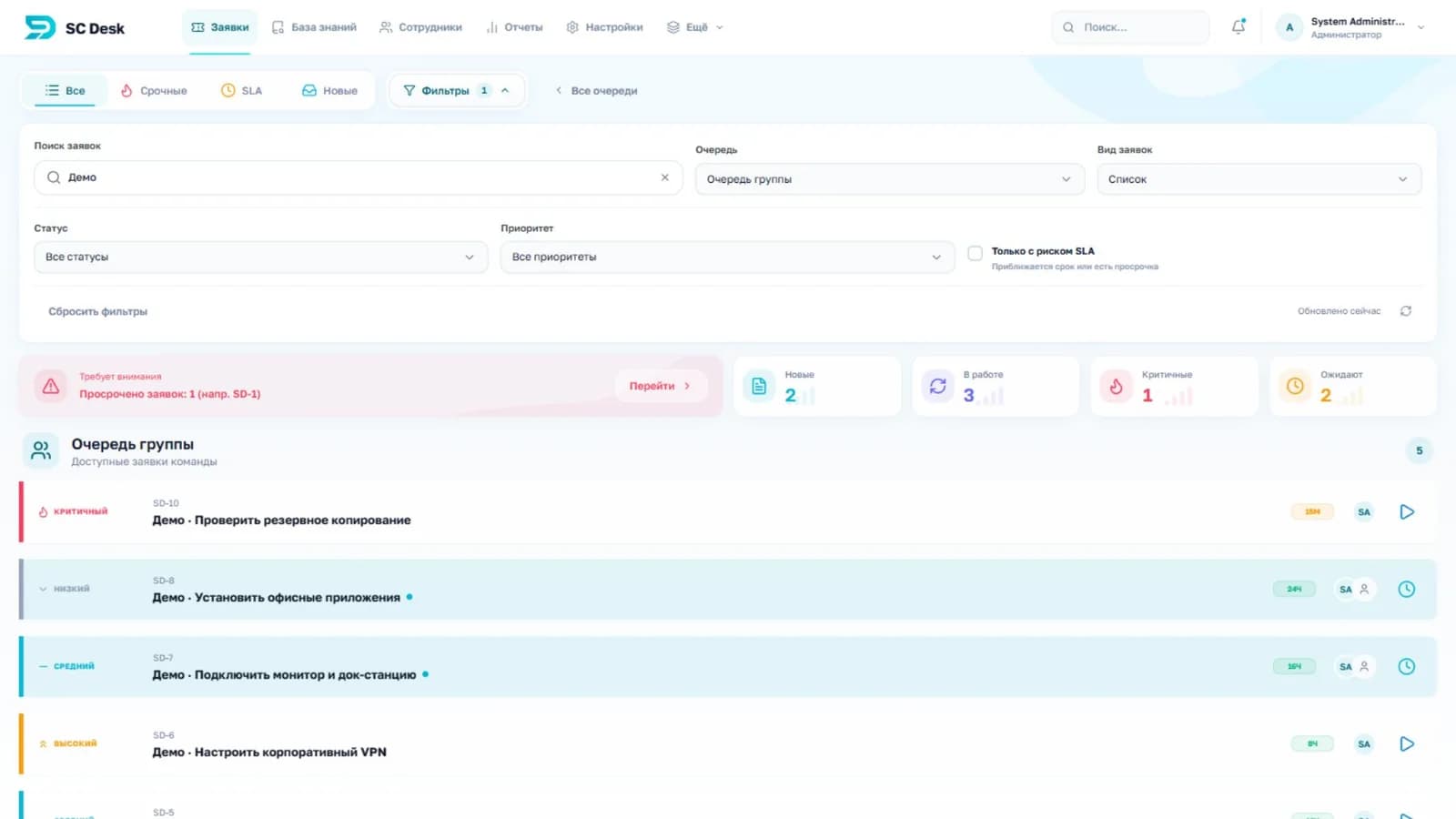The height and width of the screenshot is (819, 1456).
Task: Click the global Поиск field
Action: pos(1130,27)
